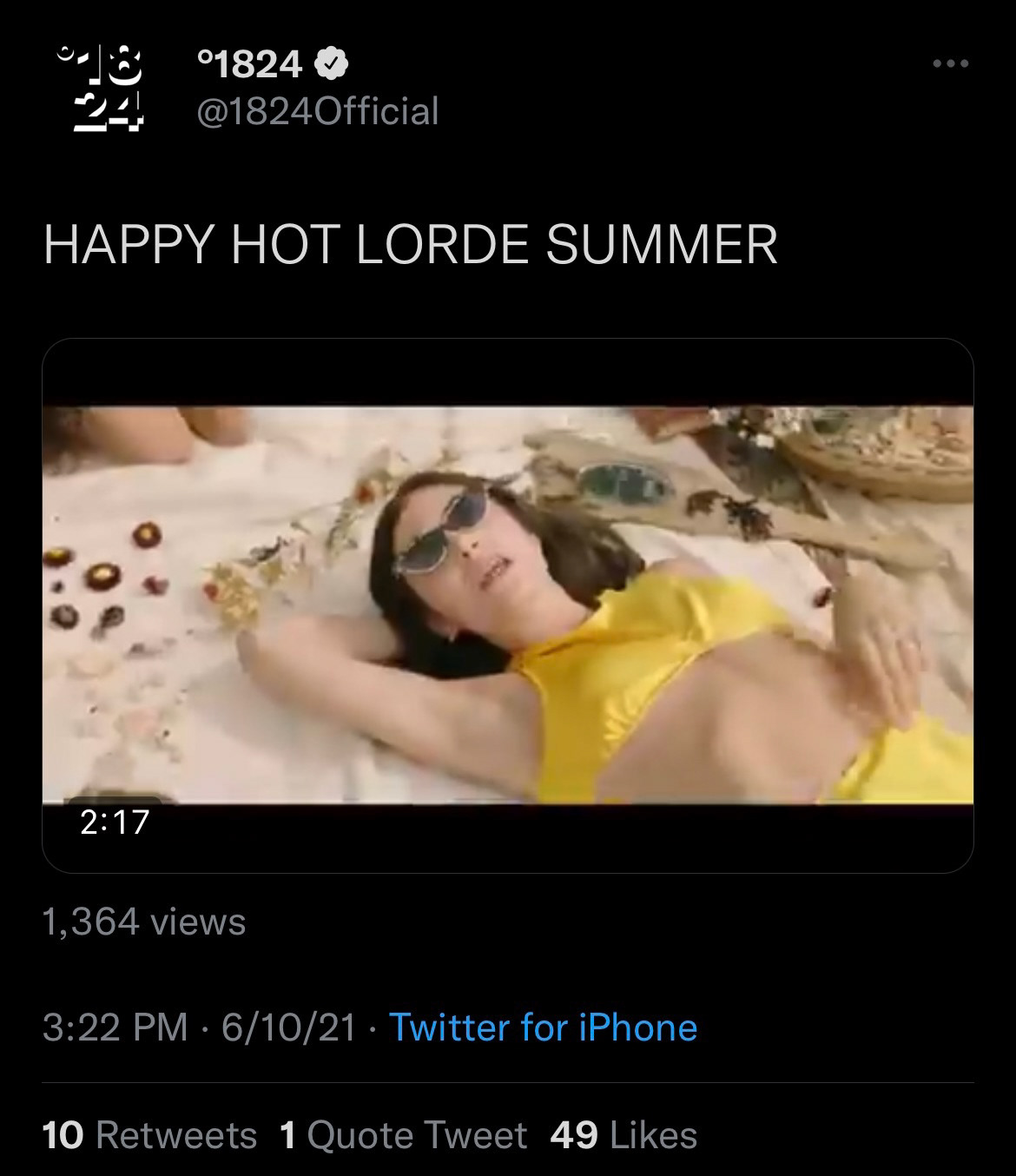Screen dimensions: 1016x1176
Task: Click the 6/10/21 date
Action: (288, 1027)
